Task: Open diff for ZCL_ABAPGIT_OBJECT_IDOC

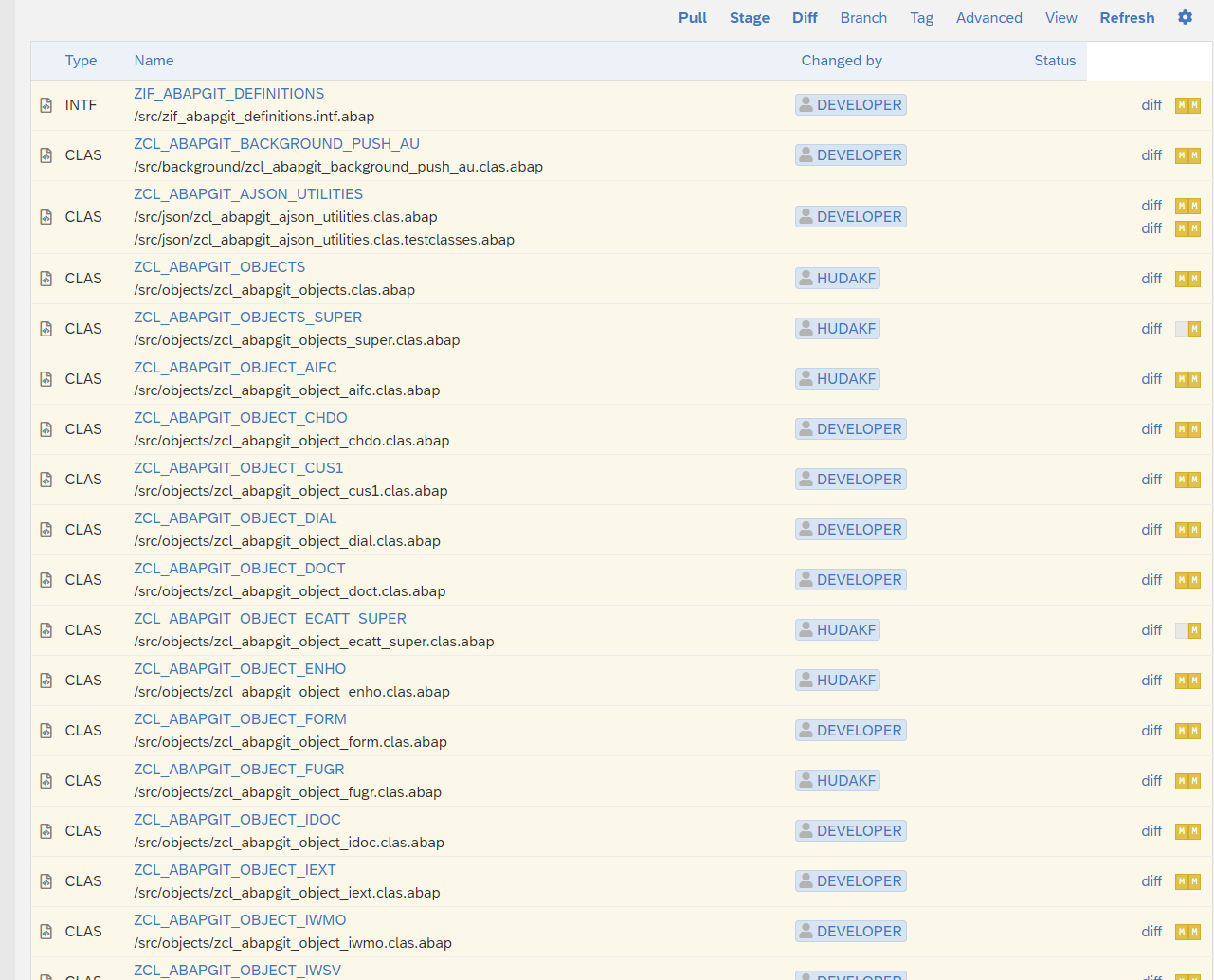Action: coord(1151,830)
